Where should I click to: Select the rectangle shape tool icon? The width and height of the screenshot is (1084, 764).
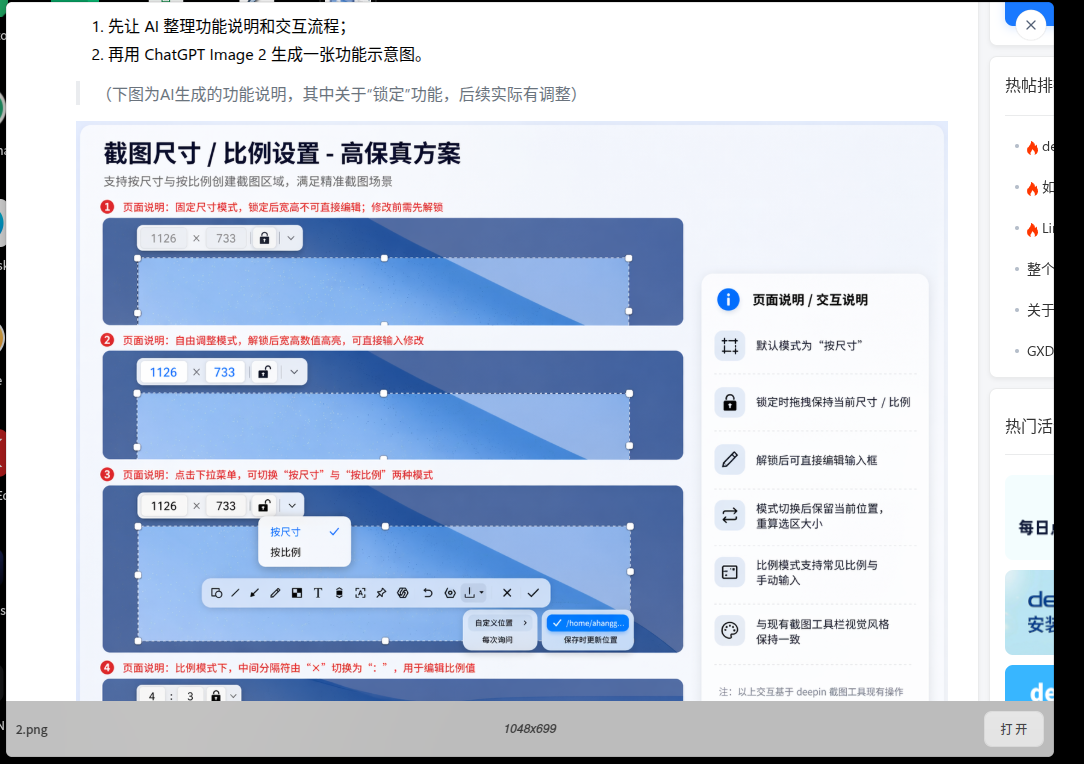click(x=216, y=593)
